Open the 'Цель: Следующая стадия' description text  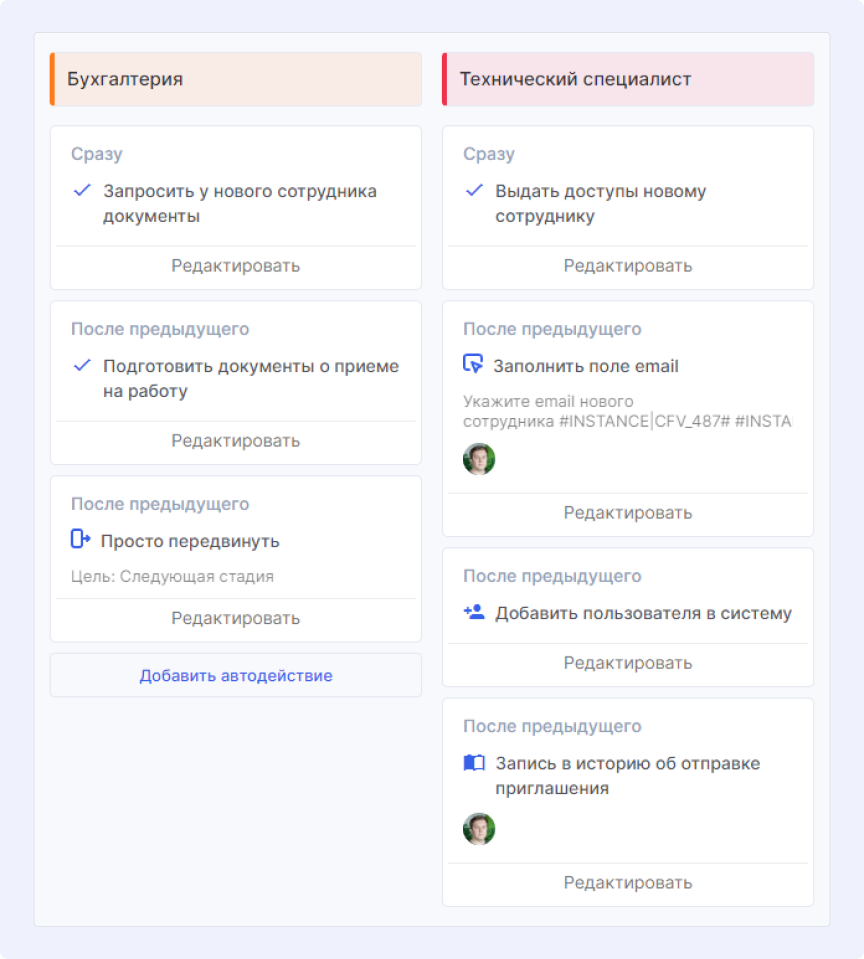pyautogui.click(x=172, y=576)
